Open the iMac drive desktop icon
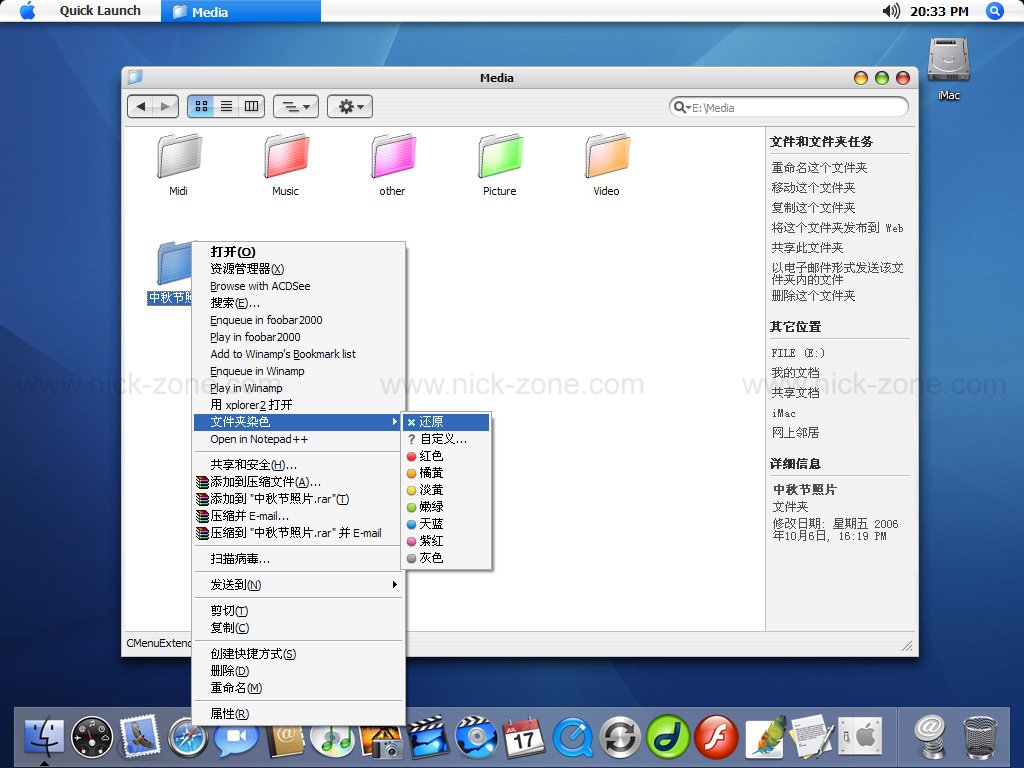Screen dimensions: 1024x768 click(x=949, y=68)
